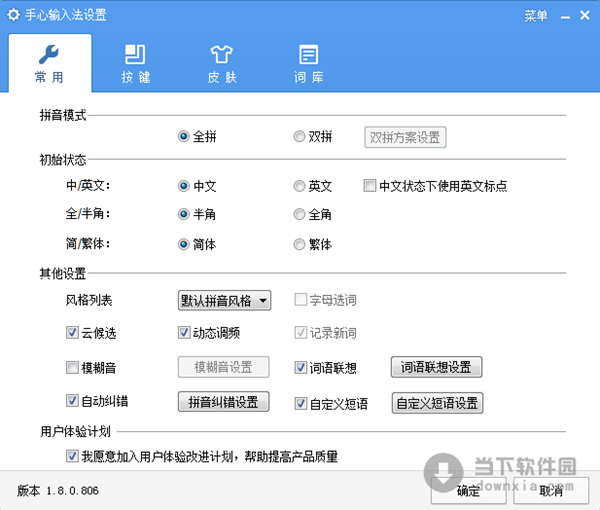Select the 简体 radio option

[184, 244]
